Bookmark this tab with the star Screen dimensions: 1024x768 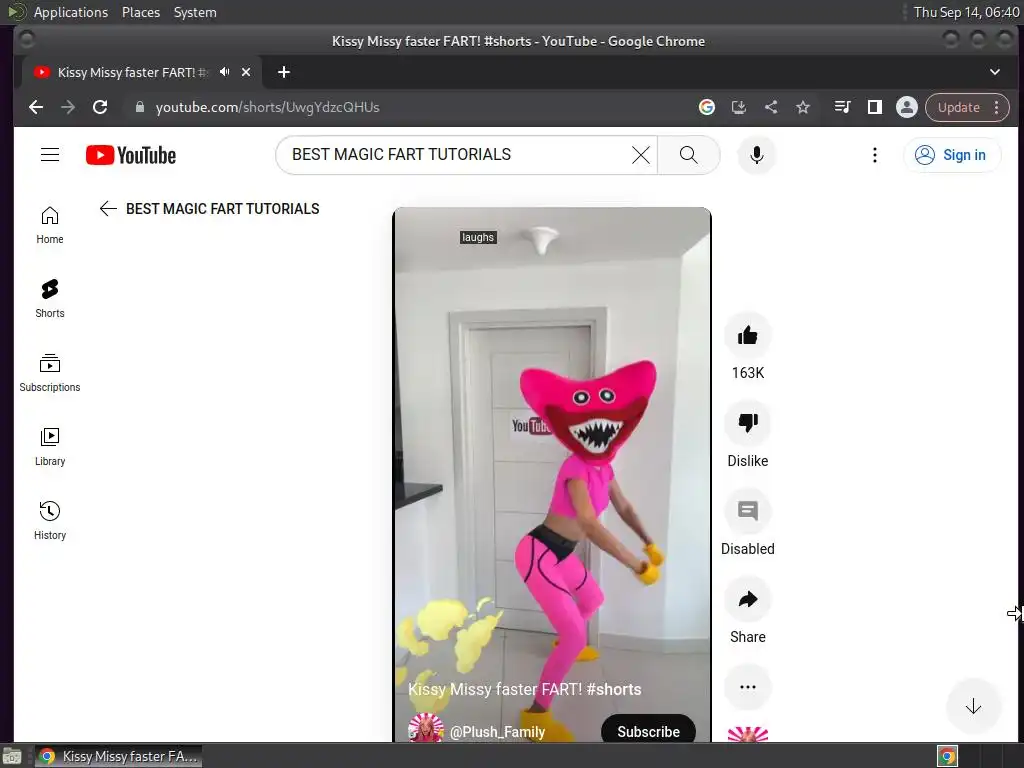(x=803, y=107)
